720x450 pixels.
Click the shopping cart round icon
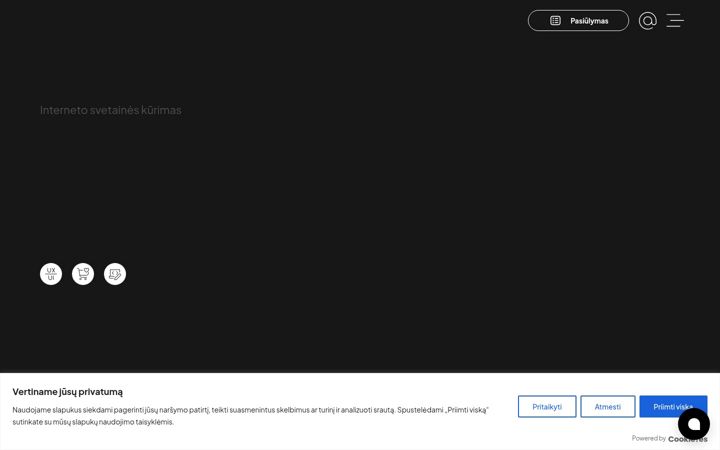click(83, 274)
